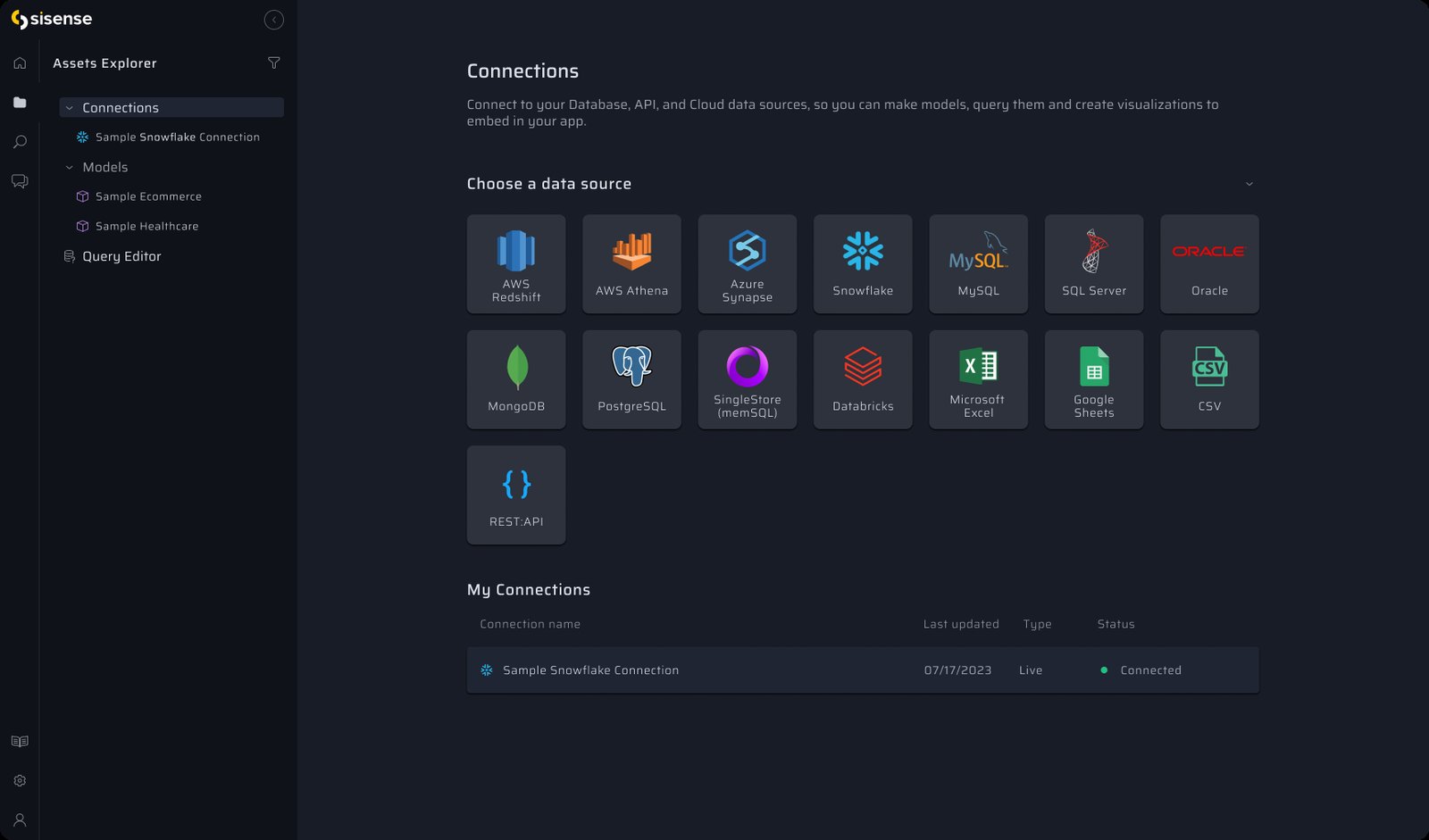Select the Snowflake data source tile
This screenshot has height=840, width=1429.
(863, 264)
